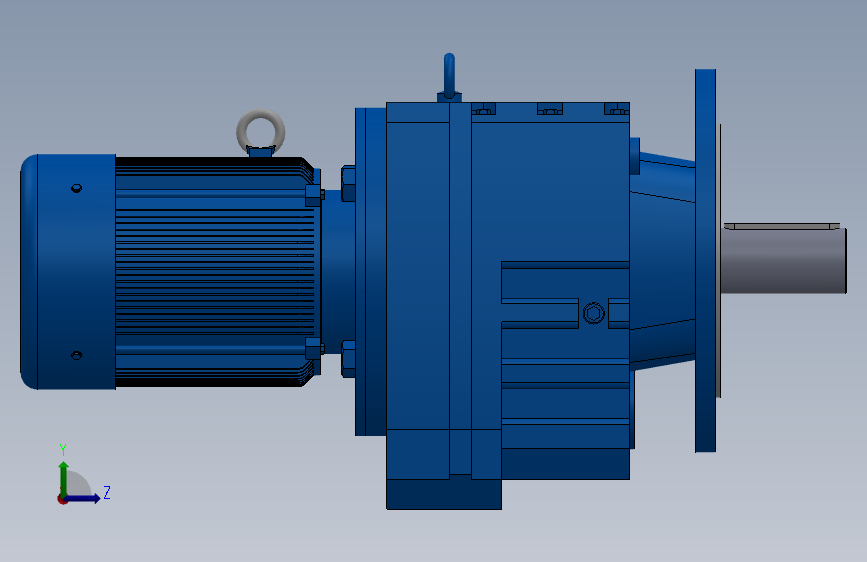Click the red origin dot of the triad
The width and height of the screenshot is (867, 562).
[x=62, y=499]
